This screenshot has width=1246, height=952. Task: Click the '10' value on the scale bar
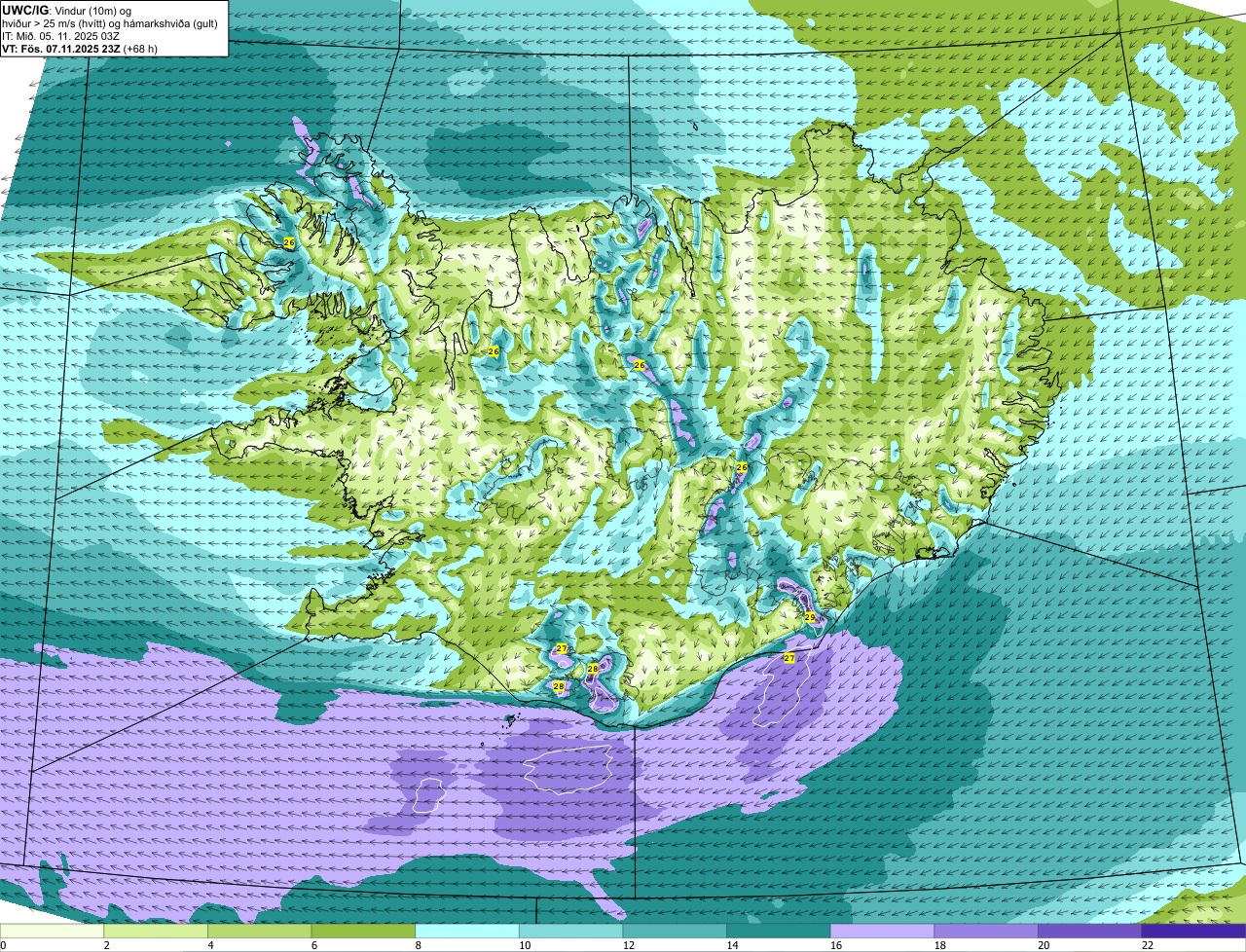525,944
